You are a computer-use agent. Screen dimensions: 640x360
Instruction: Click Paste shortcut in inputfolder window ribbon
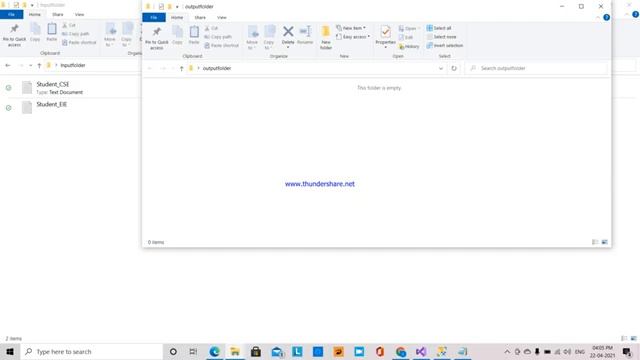[x=79, y=42]
